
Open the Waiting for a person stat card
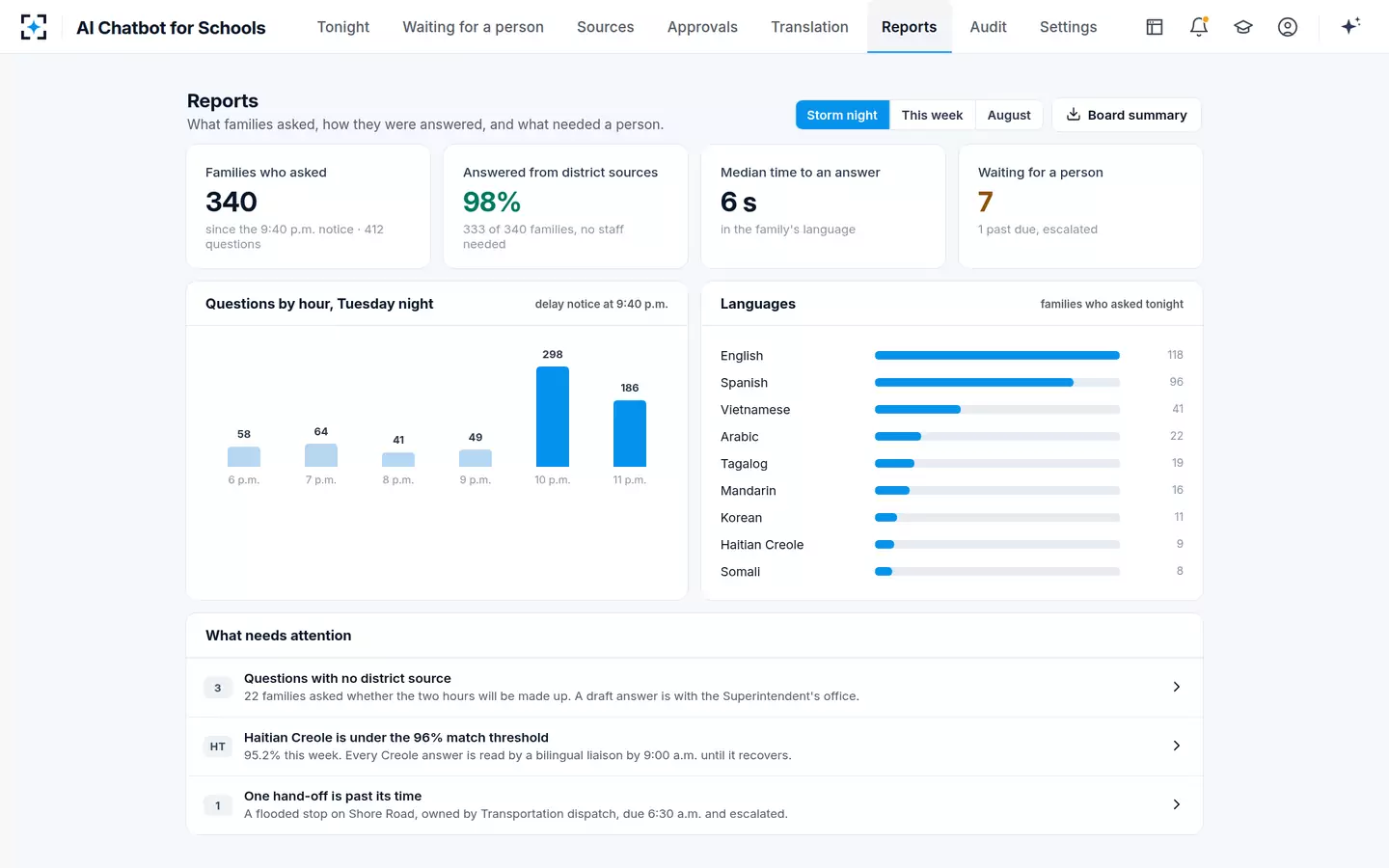click(x=1080, y=206)
